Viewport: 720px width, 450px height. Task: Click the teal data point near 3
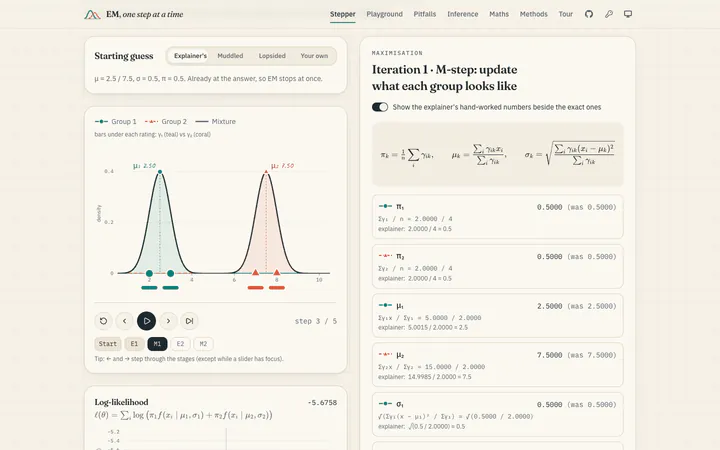click(170, 273)
